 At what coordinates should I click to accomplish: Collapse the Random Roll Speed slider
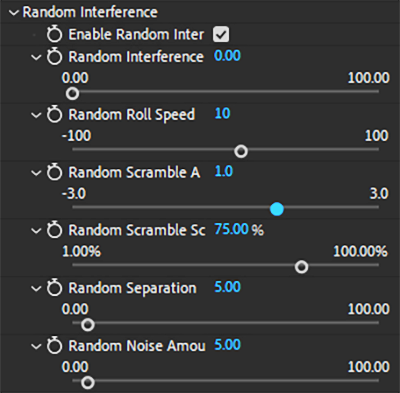tap(36, 115)
